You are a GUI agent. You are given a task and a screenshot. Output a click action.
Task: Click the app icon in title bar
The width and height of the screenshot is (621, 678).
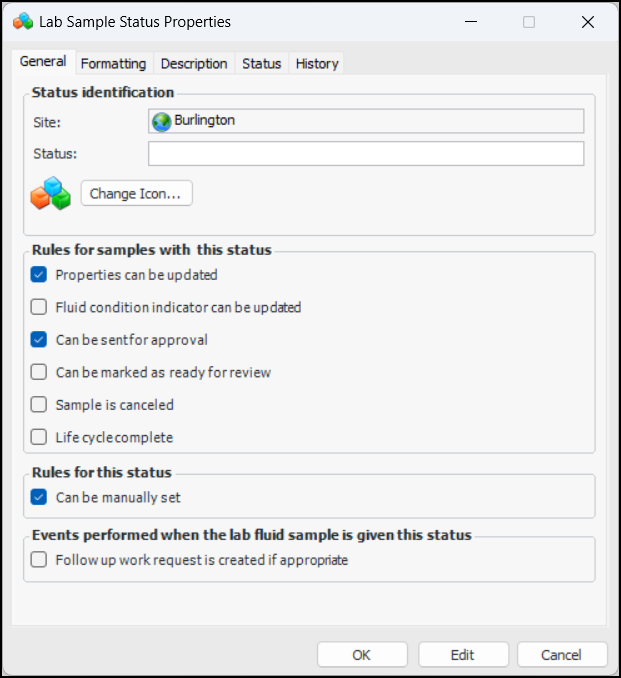(21, 21)
